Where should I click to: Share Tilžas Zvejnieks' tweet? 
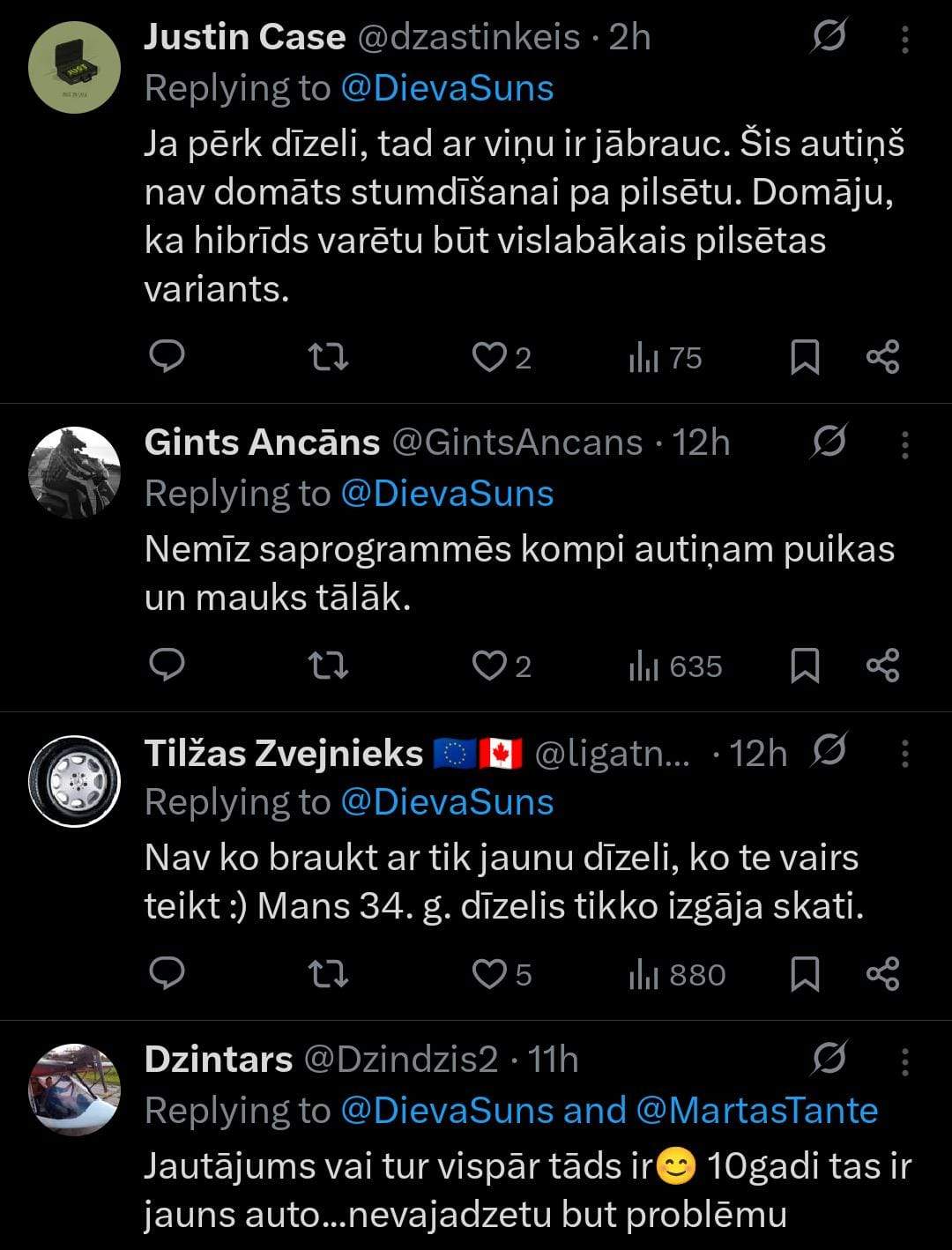point(882,974)
